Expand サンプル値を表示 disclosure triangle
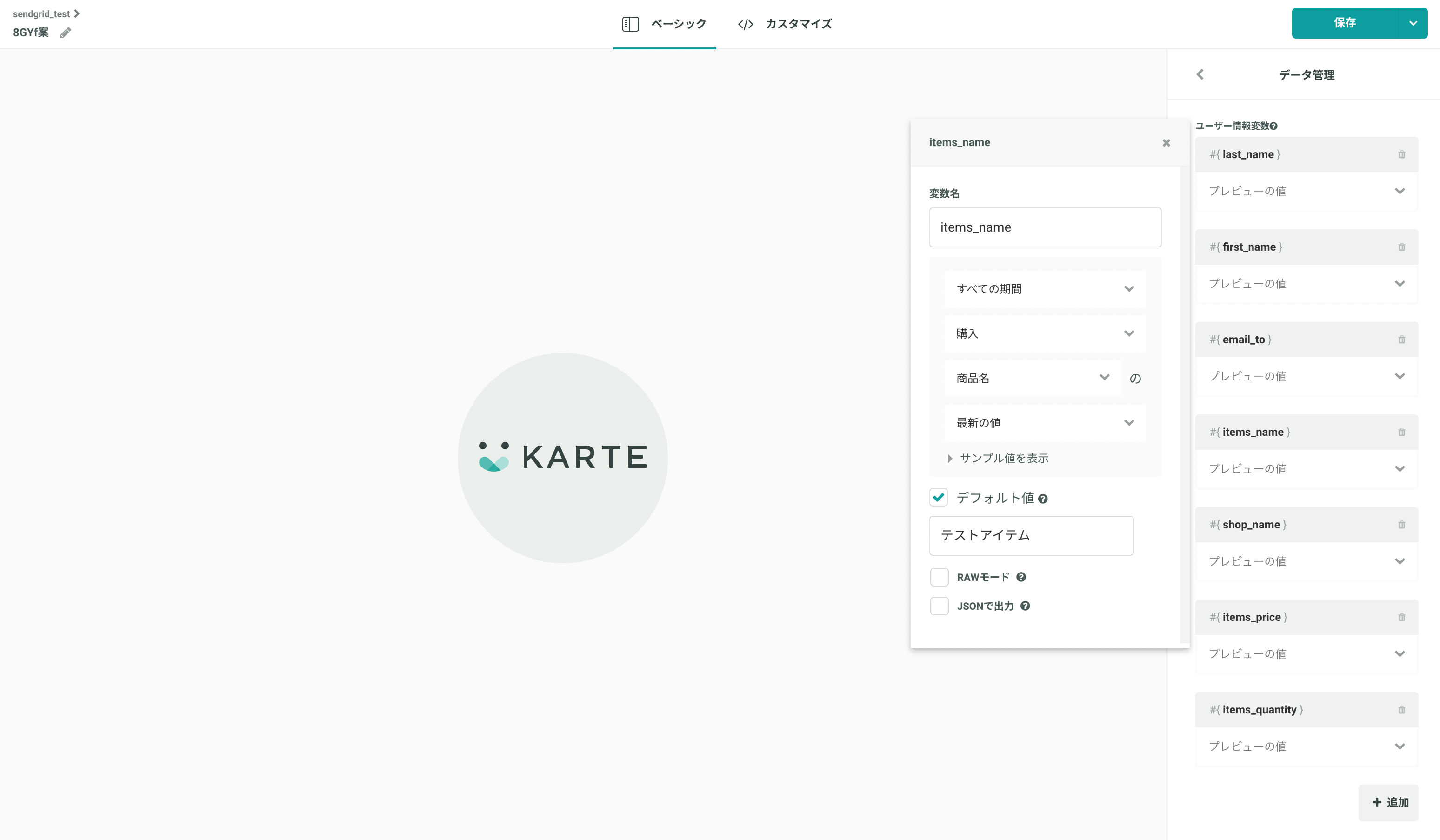 click(x=950, y=458)
